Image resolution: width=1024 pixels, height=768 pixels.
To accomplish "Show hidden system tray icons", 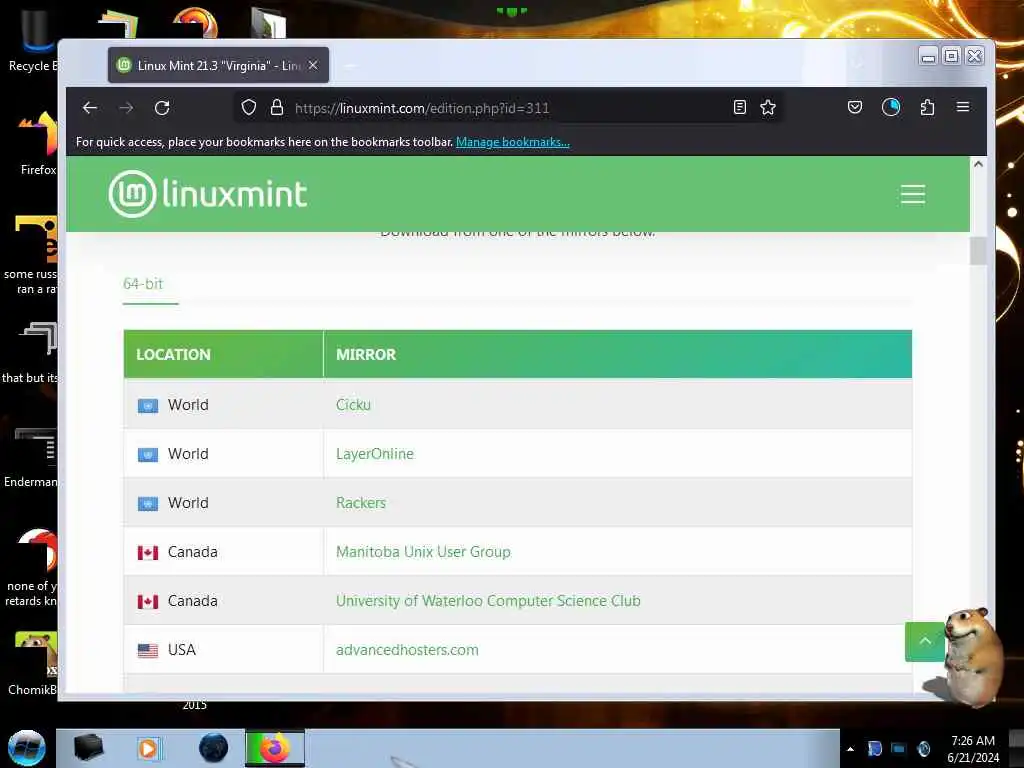I will point(850,749).
